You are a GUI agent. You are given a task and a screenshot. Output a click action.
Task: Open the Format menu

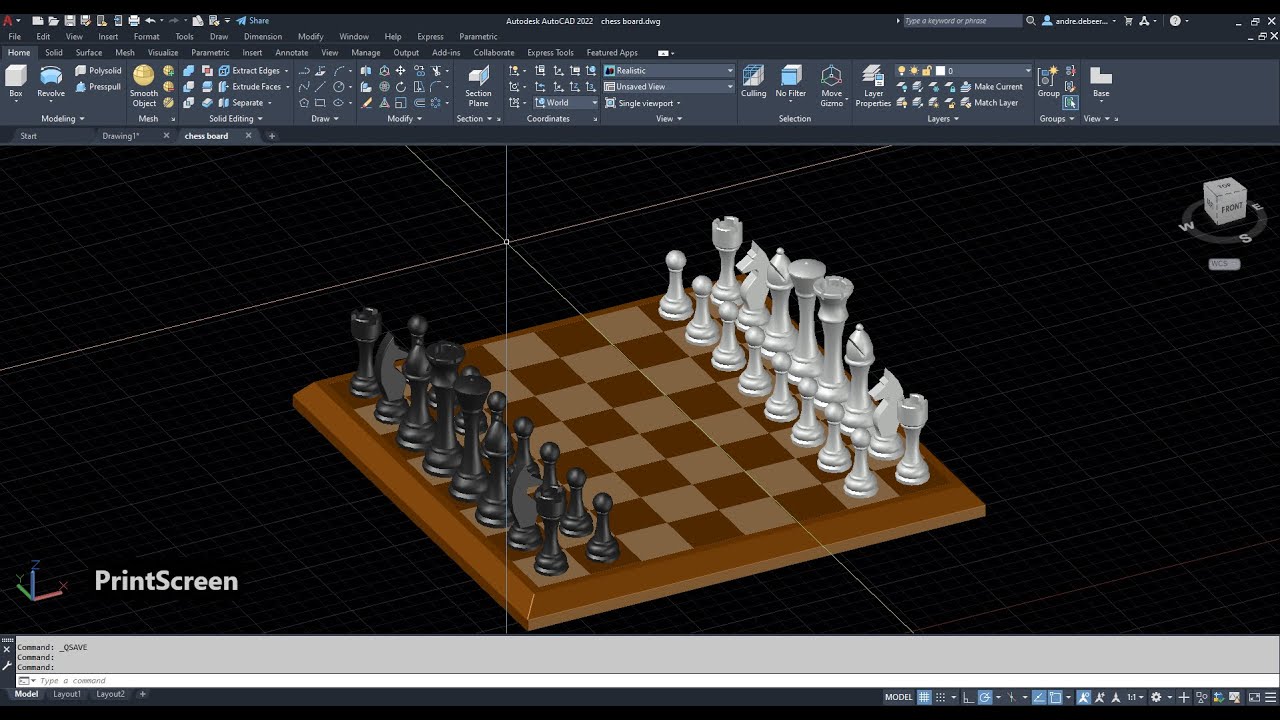(x=146, y=37)
